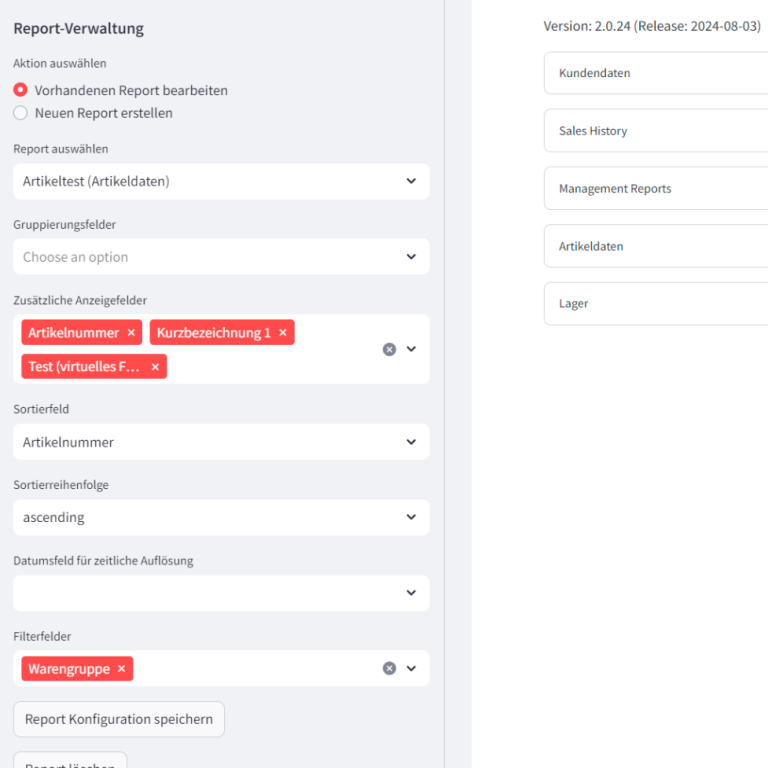Open the Sortierreihenfolge ascending dropdown
Viewport: 768px width, 768px height.
(221, 517)
